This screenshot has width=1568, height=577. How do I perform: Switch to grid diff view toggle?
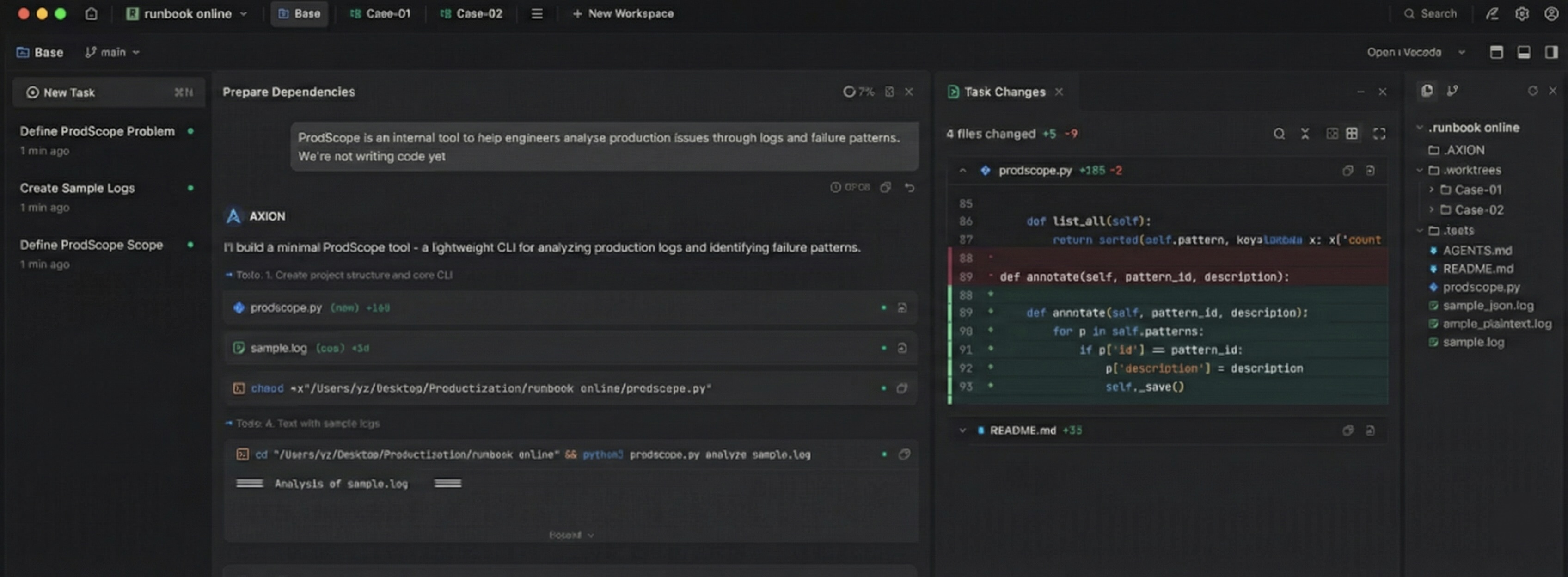pyautogui.click(x=1352, y=134)
